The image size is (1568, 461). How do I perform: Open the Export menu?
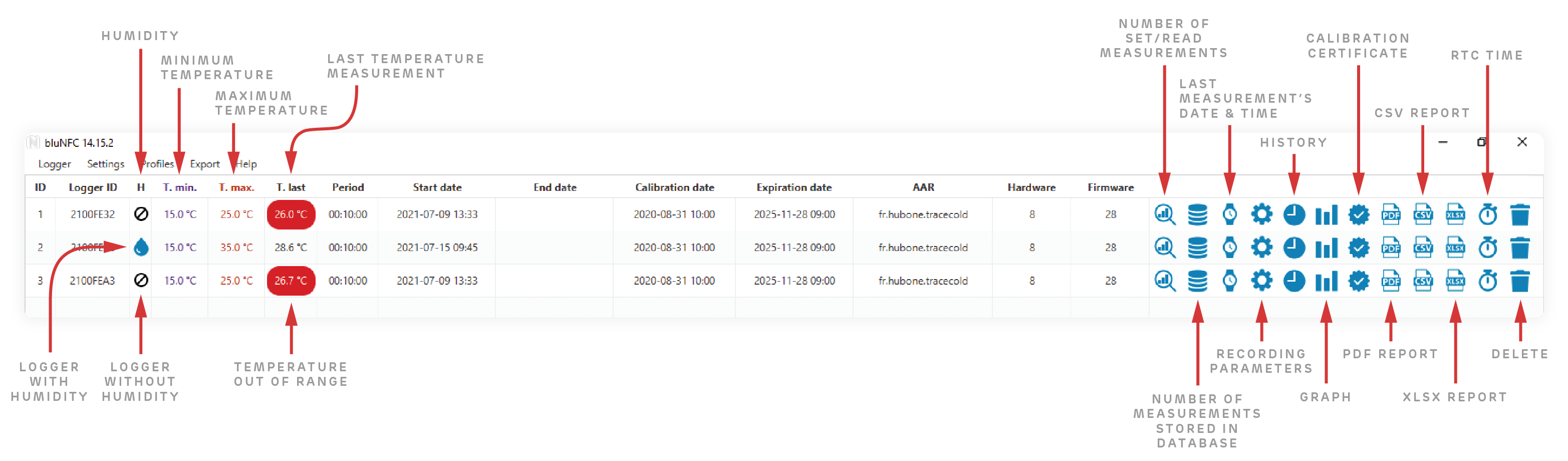coord(204,164)
